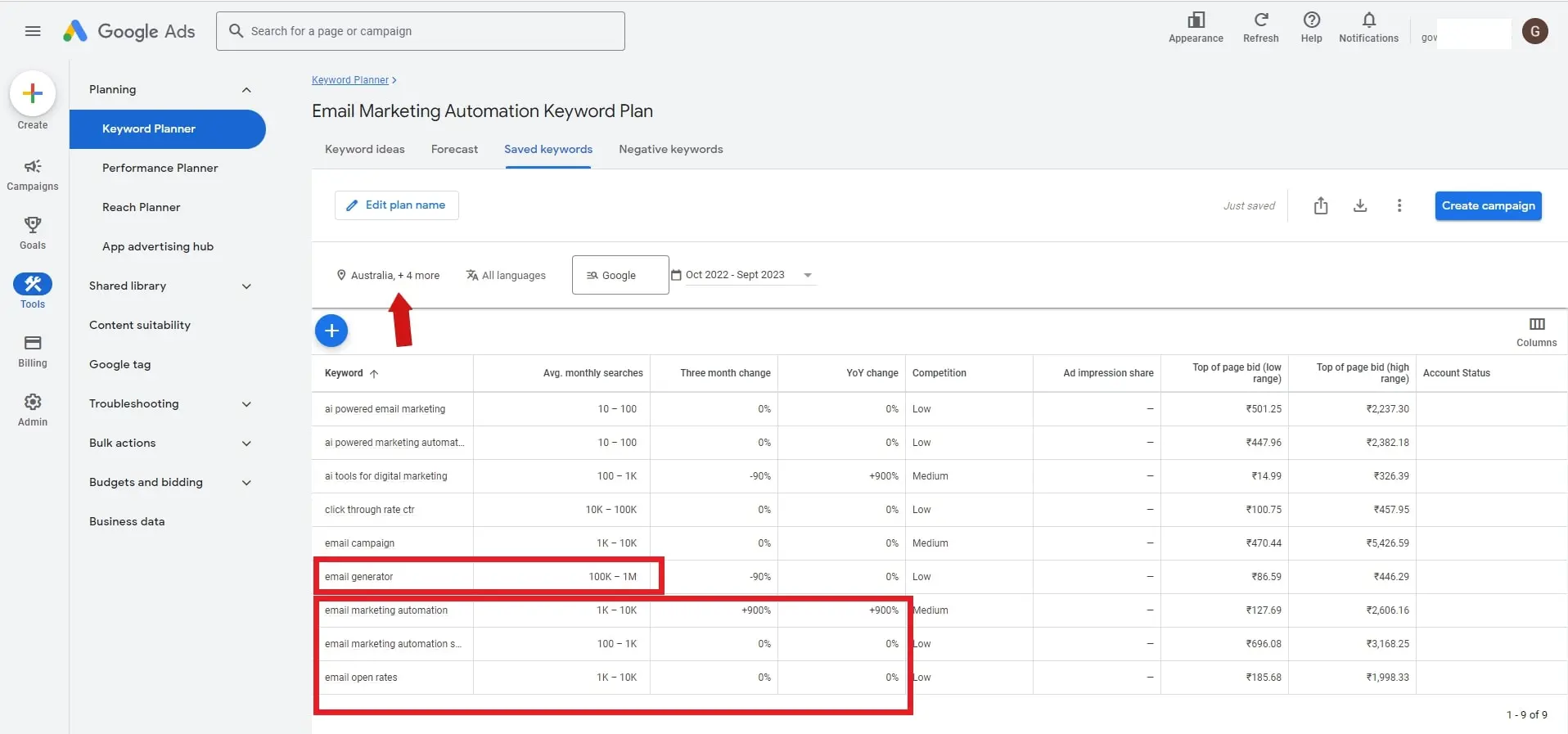Click the blue add keywords plus button
The image size is (1568, 734).
(x=331, y=331)
